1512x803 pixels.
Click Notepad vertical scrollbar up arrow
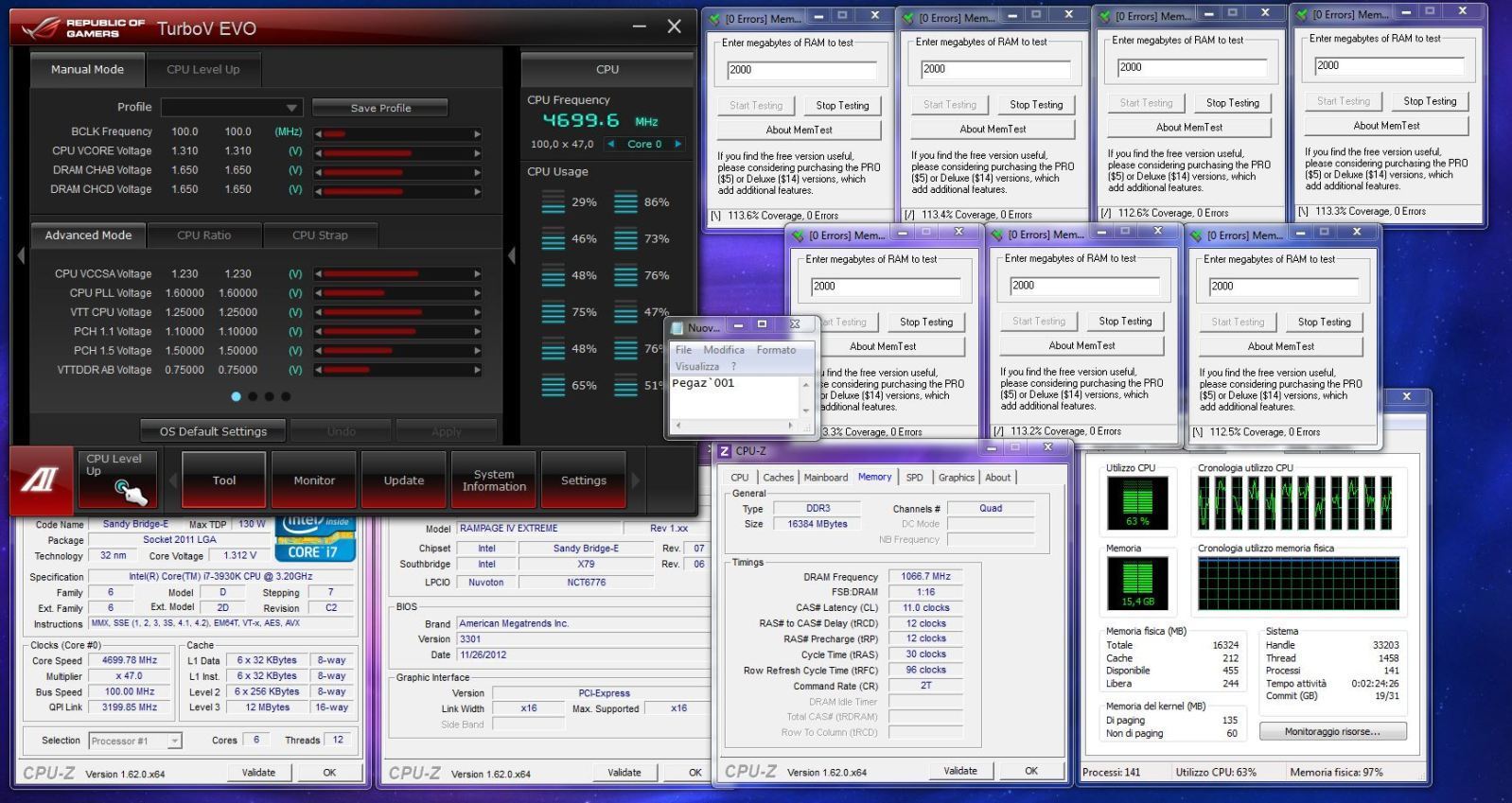(806, 384)
